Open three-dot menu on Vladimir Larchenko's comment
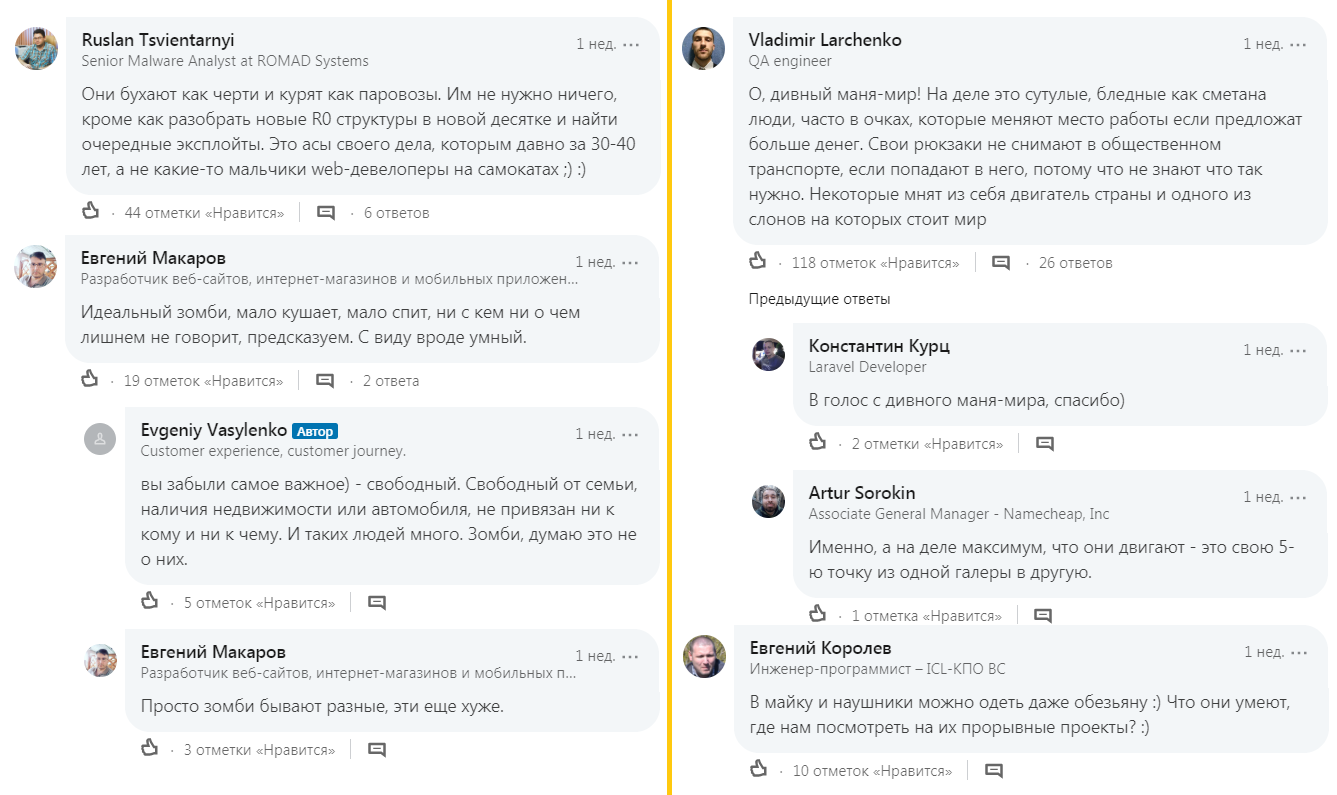1337x795 pixels. 1297,45
